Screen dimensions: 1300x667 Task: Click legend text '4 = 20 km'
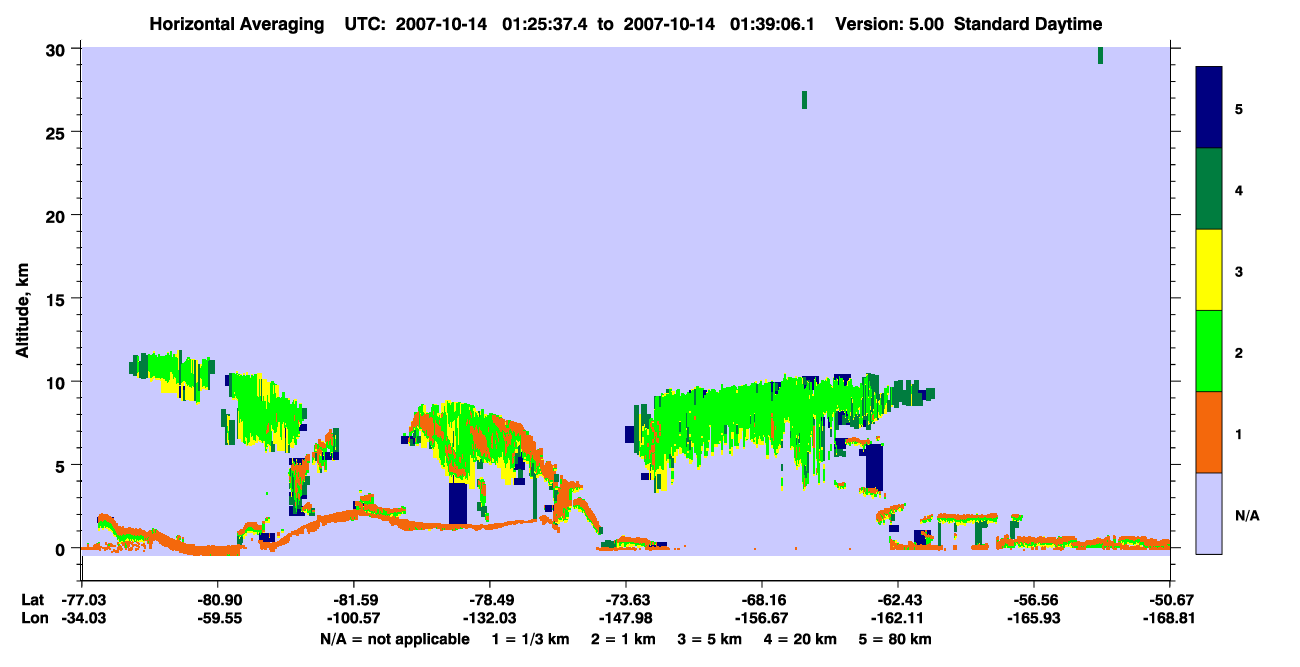[x=801, y=639]
